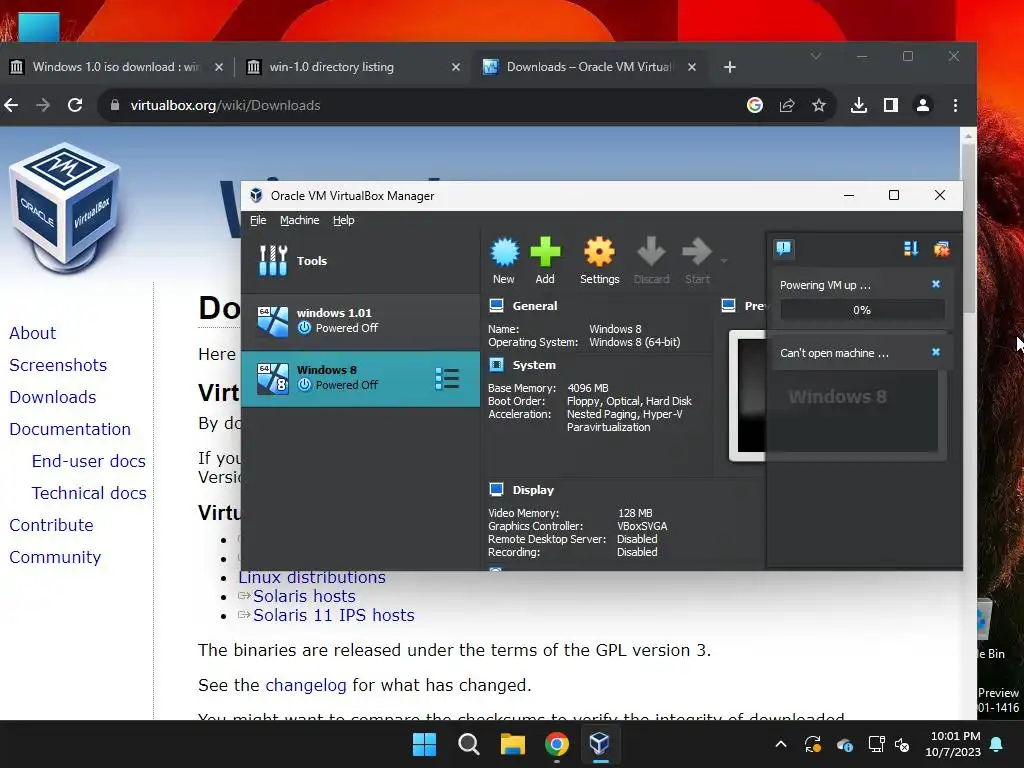This screenshot has height=768, width=1024.
Task: Open the changelog link
Action: 306,685
